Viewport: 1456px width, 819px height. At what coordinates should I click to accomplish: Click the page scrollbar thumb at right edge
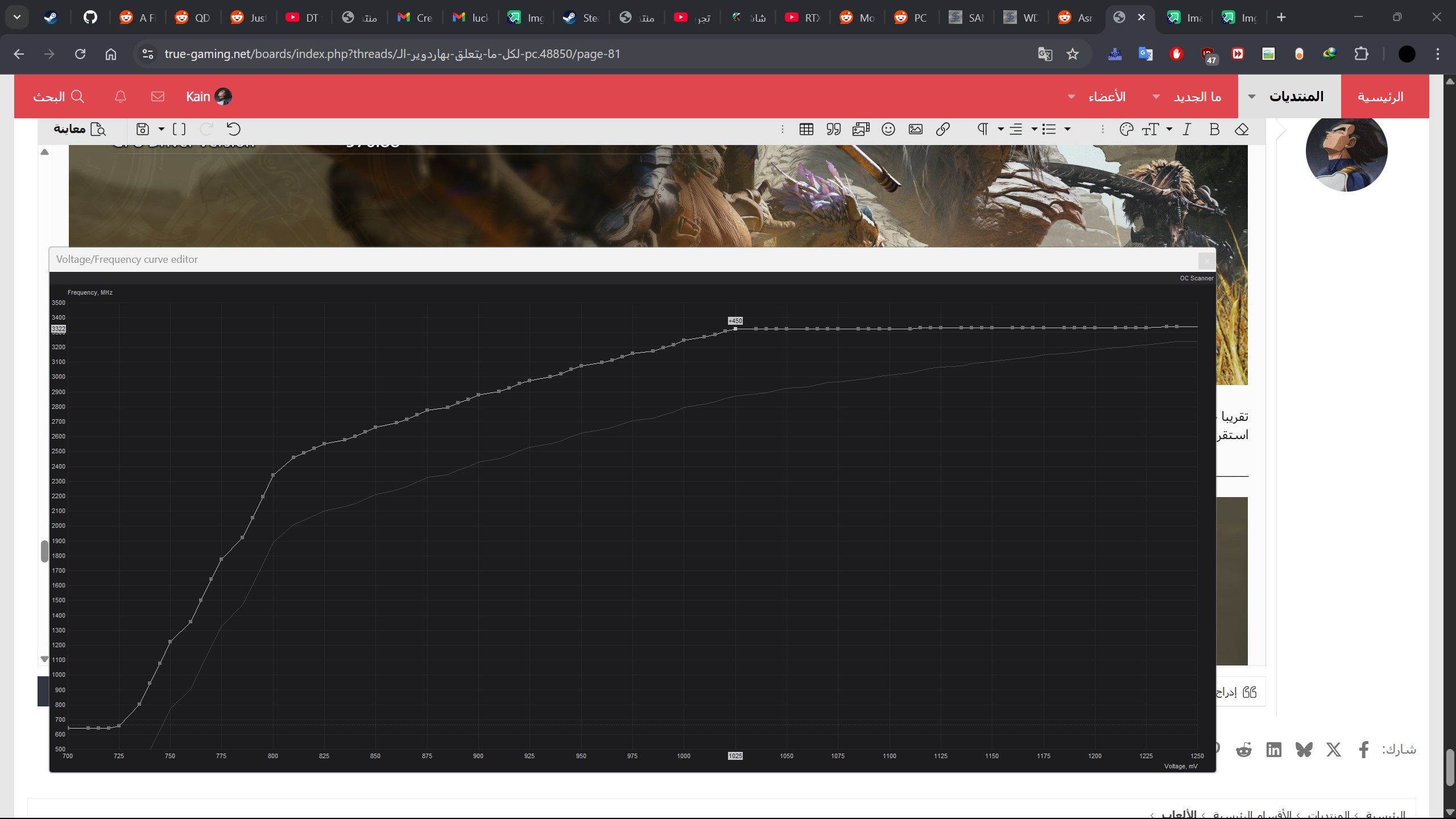click(x=1450, y=768)
